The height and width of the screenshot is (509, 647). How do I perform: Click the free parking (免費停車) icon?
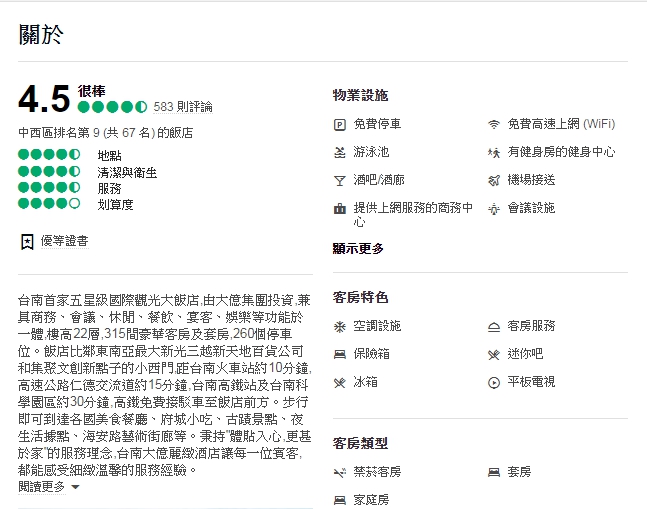pos(339,124)
